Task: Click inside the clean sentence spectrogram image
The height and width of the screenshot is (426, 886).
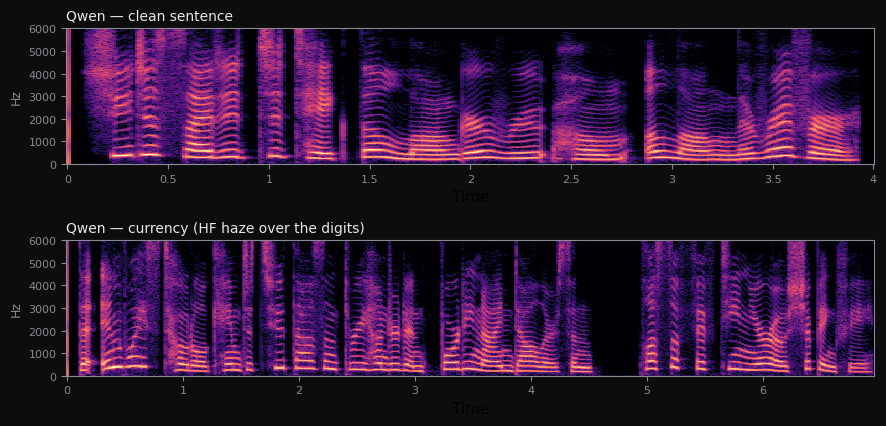Action: (470, 96)
